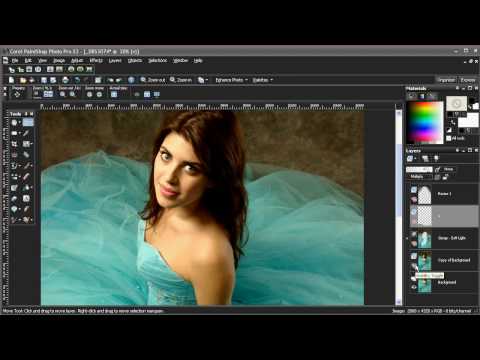Click the globe icon in the toolbar
Viewport: 480px width, 360px height.
pos(131,80)
